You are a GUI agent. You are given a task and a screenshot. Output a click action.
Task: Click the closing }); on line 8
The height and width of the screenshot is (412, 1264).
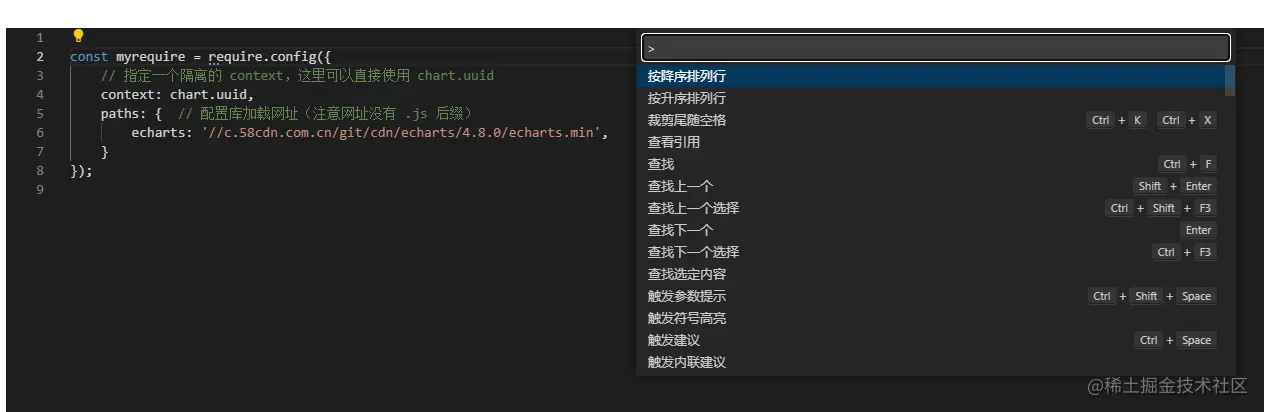pos(81,170)
